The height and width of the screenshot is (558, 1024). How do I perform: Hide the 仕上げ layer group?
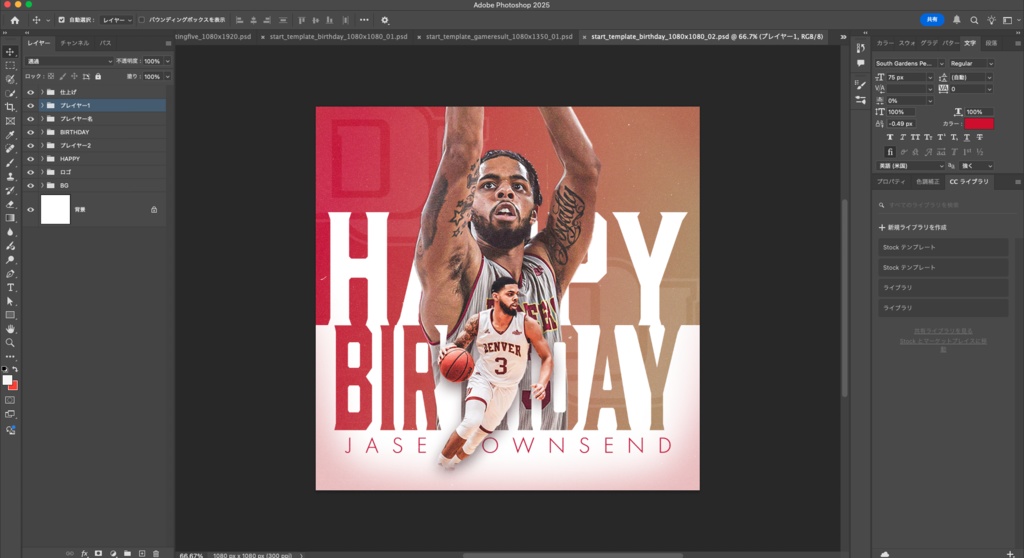coord(30,92)
